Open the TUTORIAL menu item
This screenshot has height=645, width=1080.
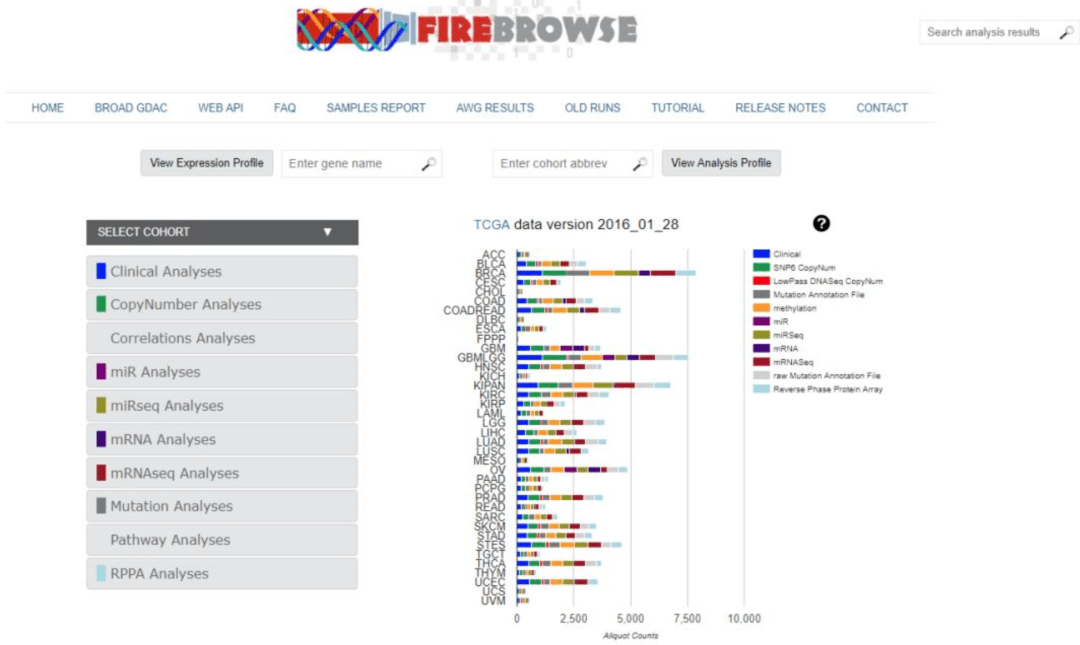678,108
